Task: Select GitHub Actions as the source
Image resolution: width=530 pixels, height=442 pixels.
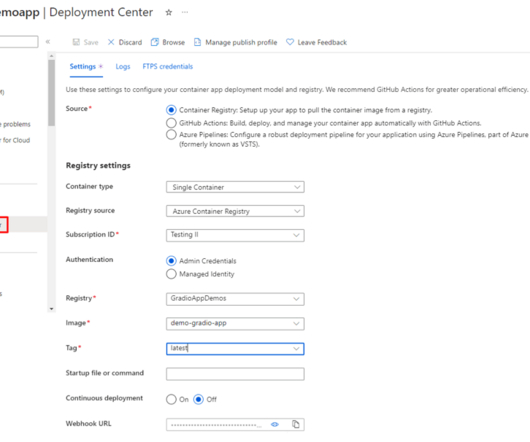Action: pos(171,123)
